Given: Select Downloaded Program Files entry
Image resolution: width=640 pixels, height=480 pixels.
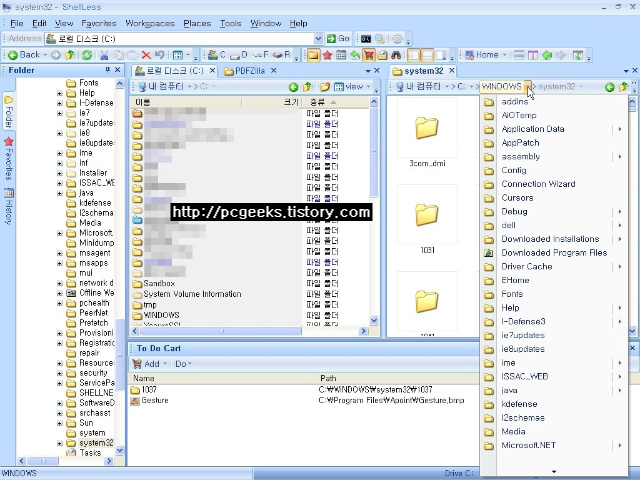Looking at the screenshot, I should (553, 253).
